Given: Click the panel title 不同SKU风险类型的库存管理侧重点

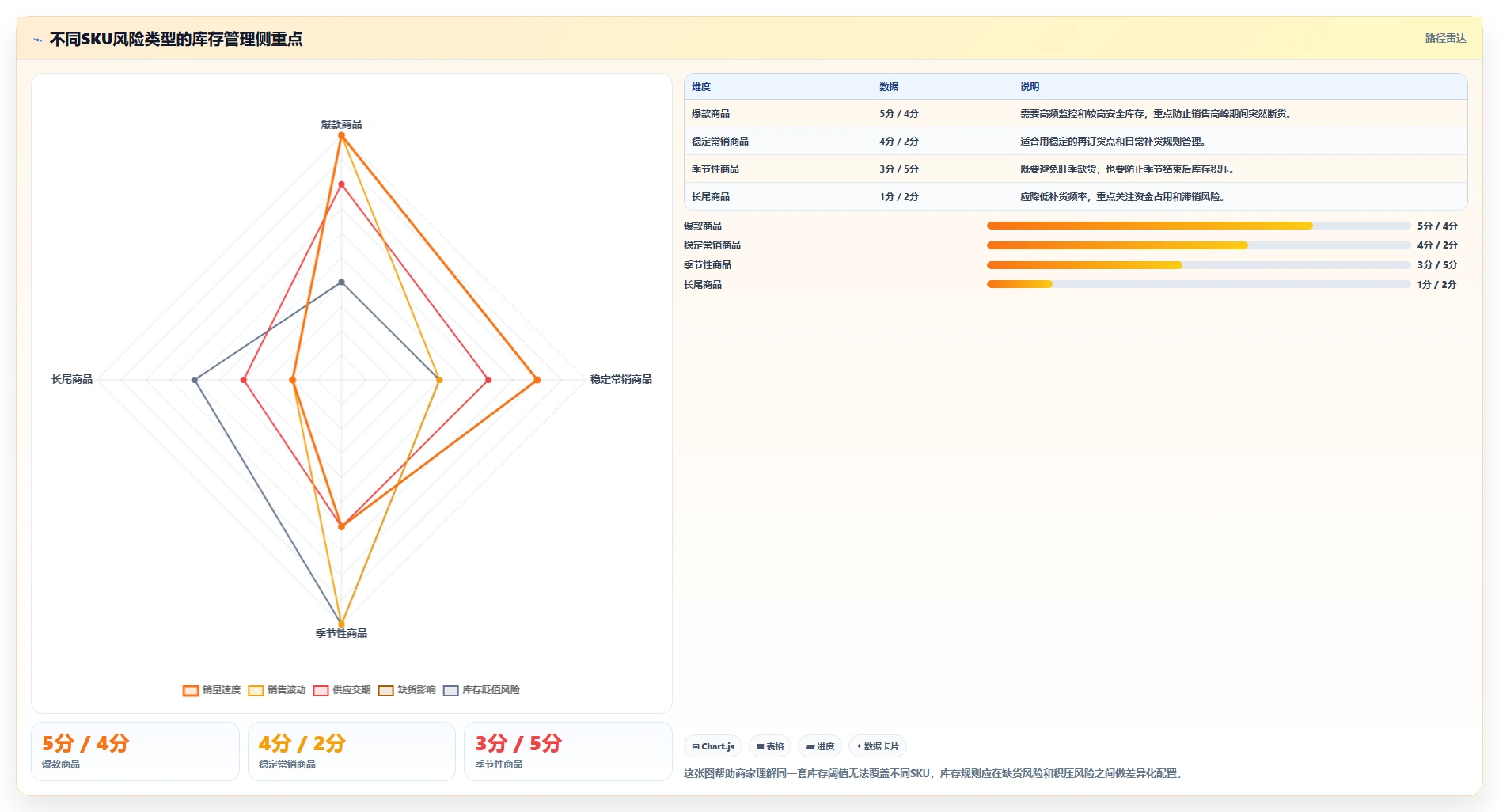Looking at the screenshot, I should pyautogui.click(x=176, y=39).
